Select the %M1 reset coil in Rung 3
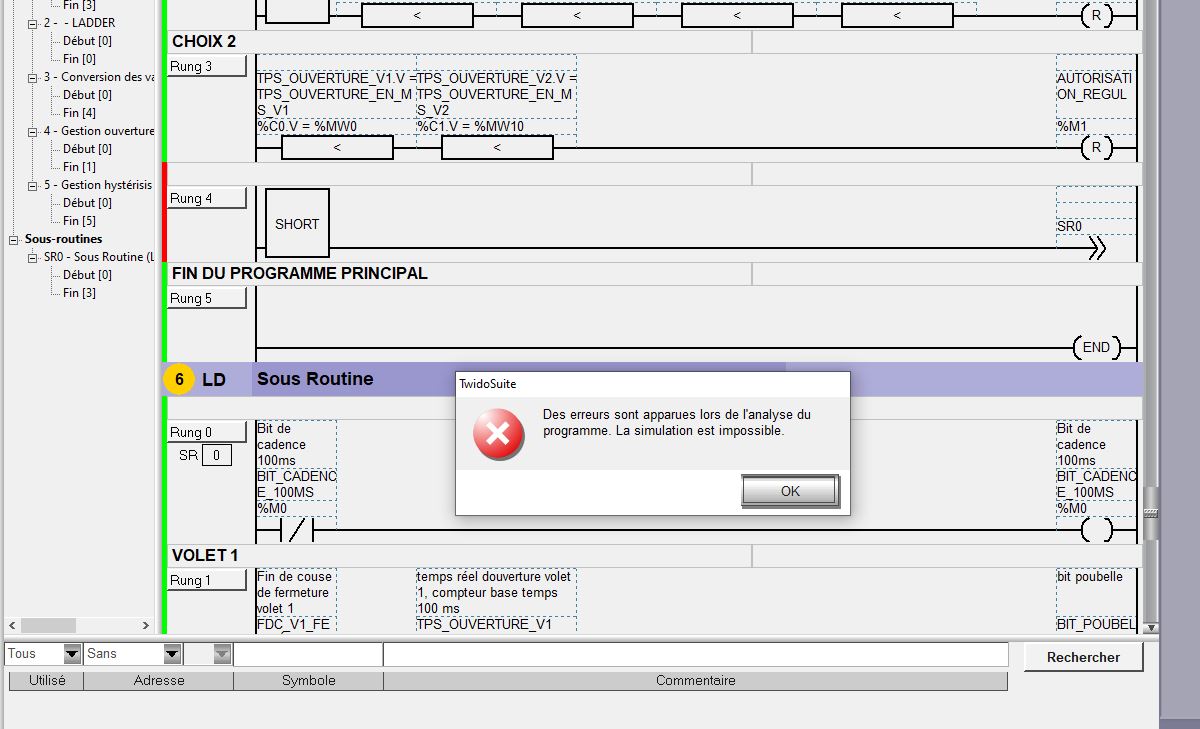Screen dimensions: 1200x729 1096,148
